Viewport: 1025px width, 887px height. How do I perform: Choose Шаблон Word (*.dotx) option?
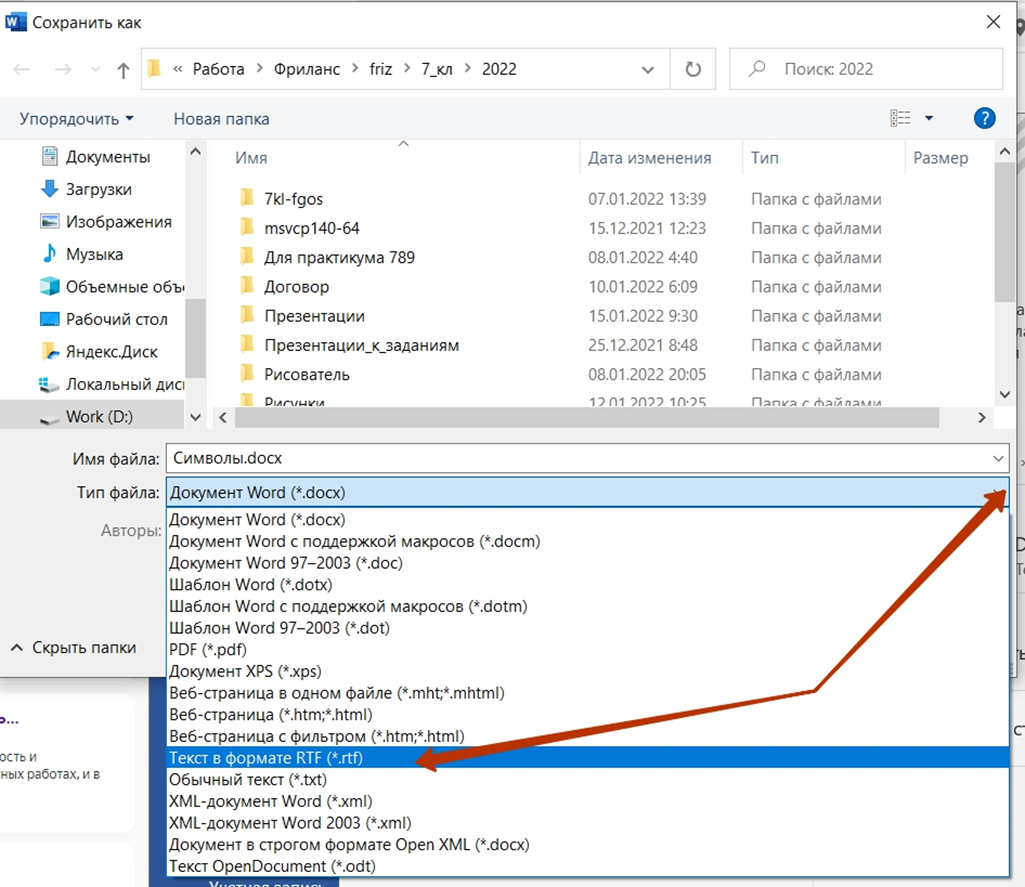[x=587, y=584]
